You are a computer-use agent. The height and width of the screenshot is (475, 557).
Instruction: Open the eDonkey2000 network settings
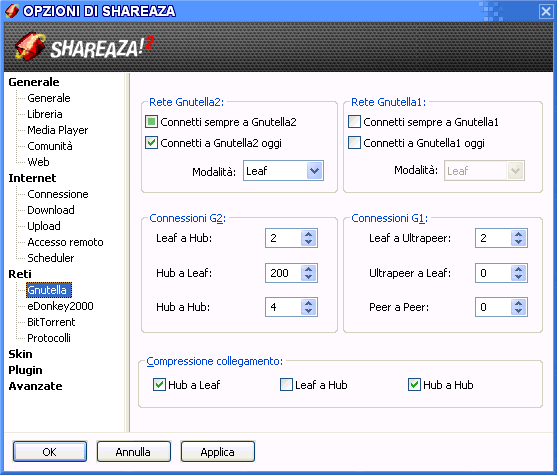[x=60, y=306]
